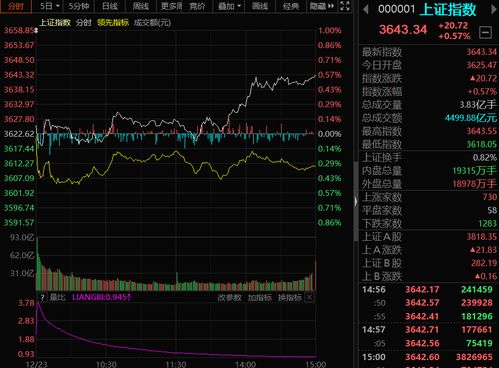Select the 平盘家数 value 58
The image size is (499, 368).
[492, 210]
